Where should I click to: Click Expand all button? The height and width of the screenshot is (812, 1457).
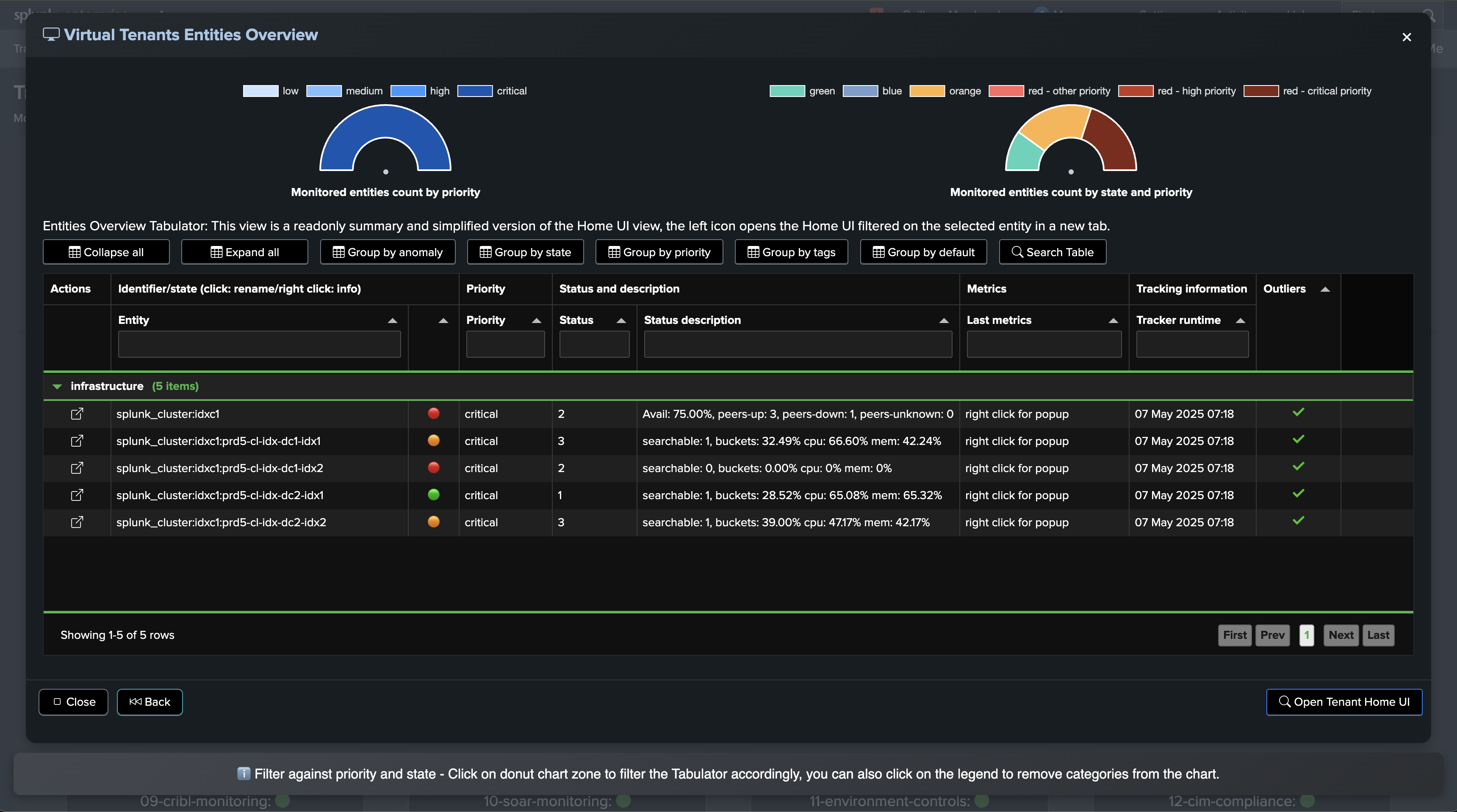click(x=244, y=252)
